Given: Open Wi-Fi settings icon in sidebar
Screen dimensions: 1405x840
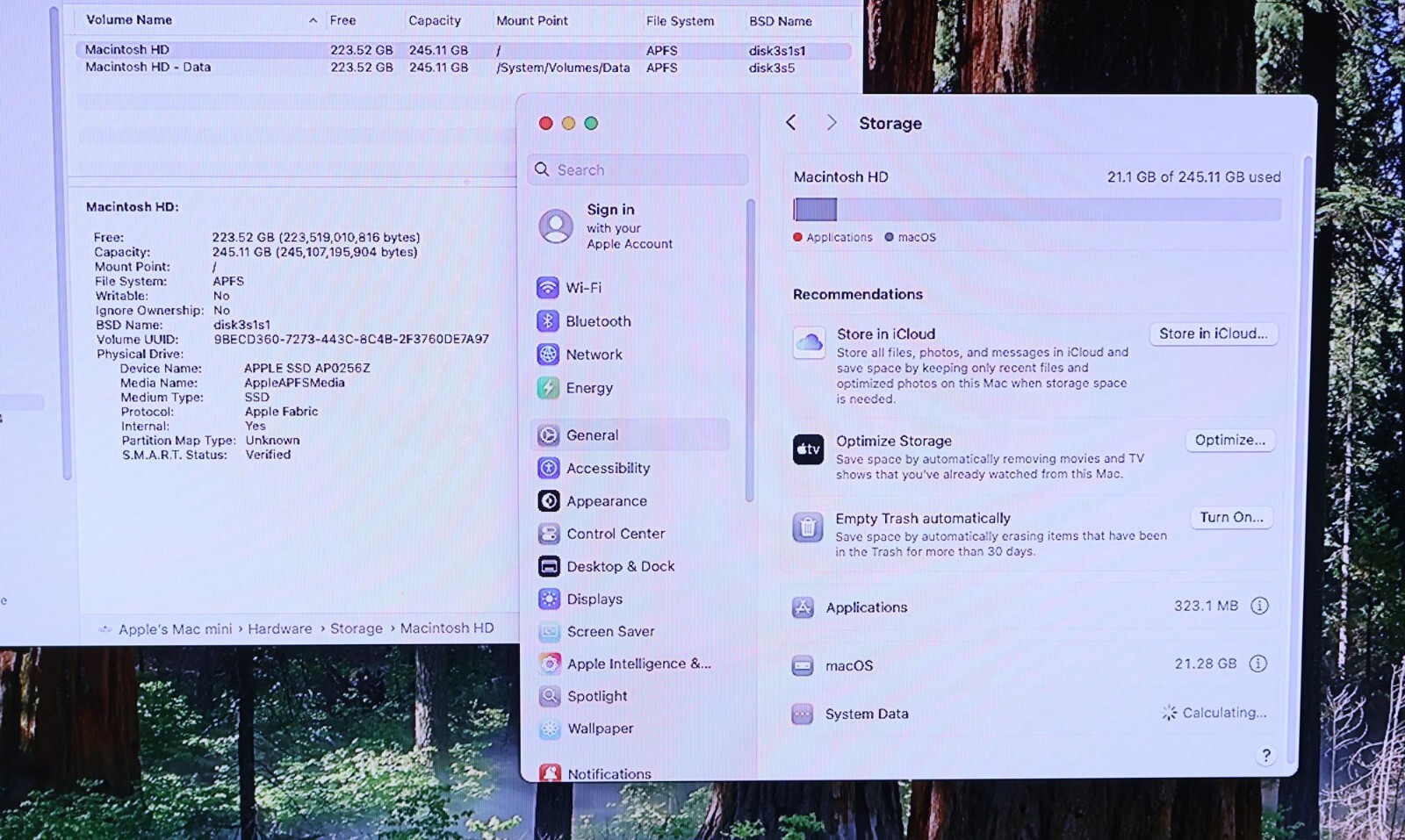Looking at the screenshot, I should click(548, 288).
